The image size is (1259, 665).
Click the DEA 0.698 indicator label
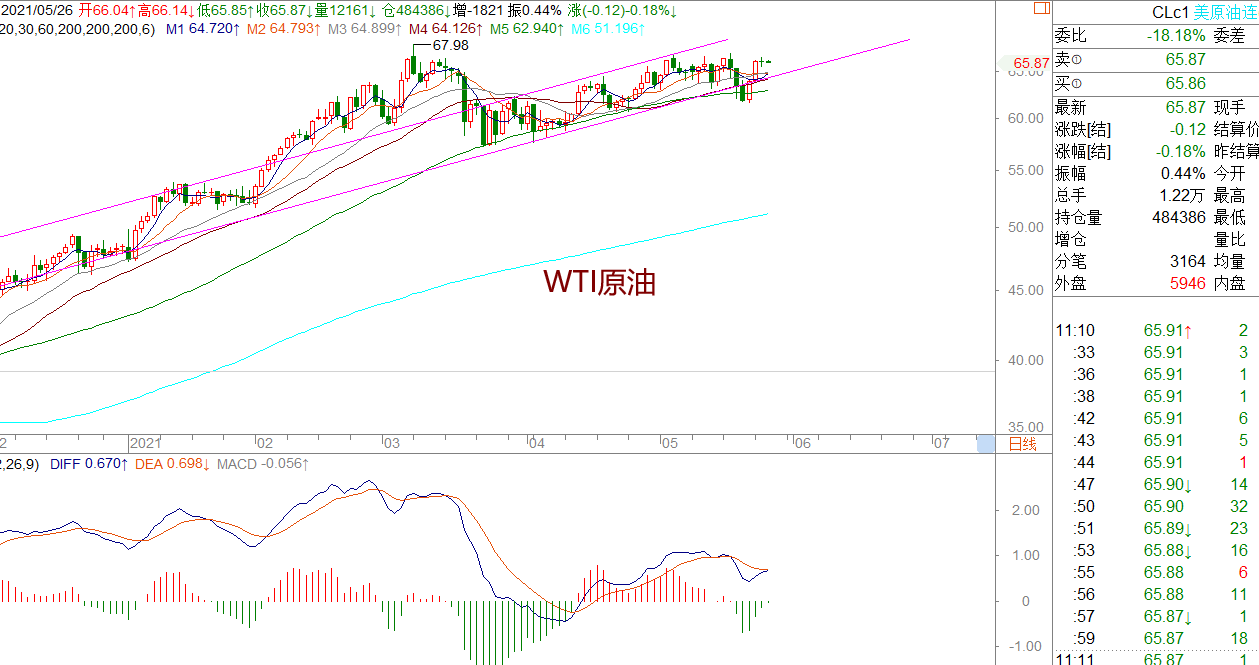[x=172, y=464]
